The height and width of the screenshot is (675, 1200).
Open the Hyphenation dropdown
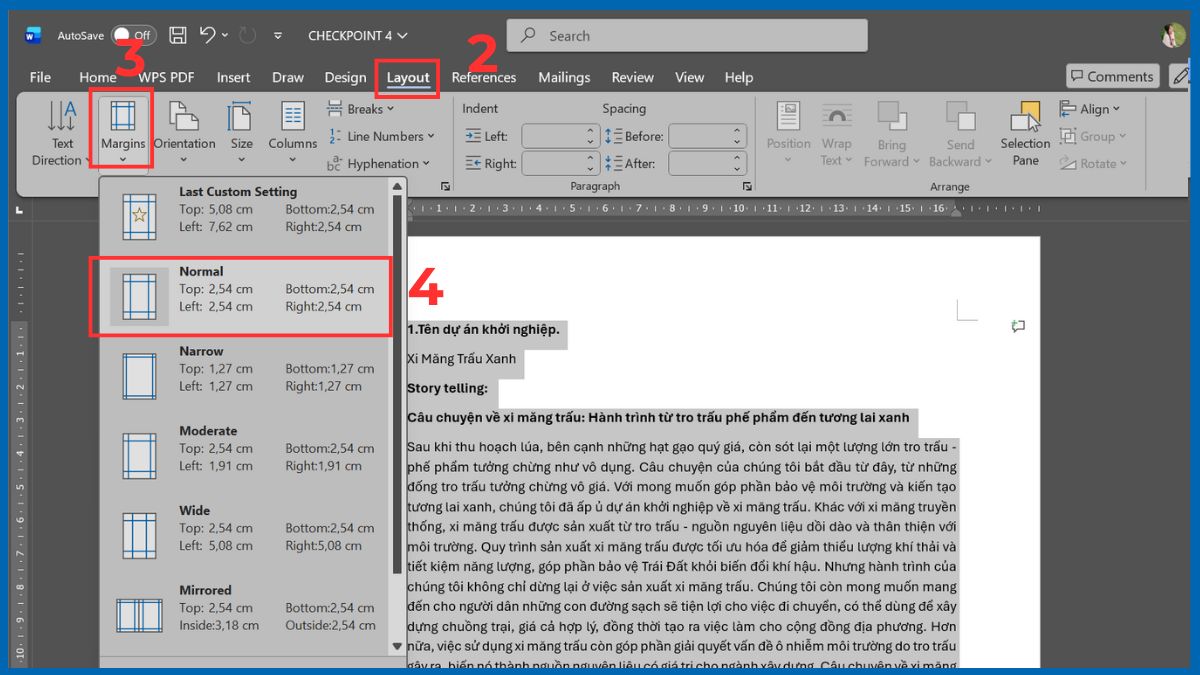tap(381, 163)
